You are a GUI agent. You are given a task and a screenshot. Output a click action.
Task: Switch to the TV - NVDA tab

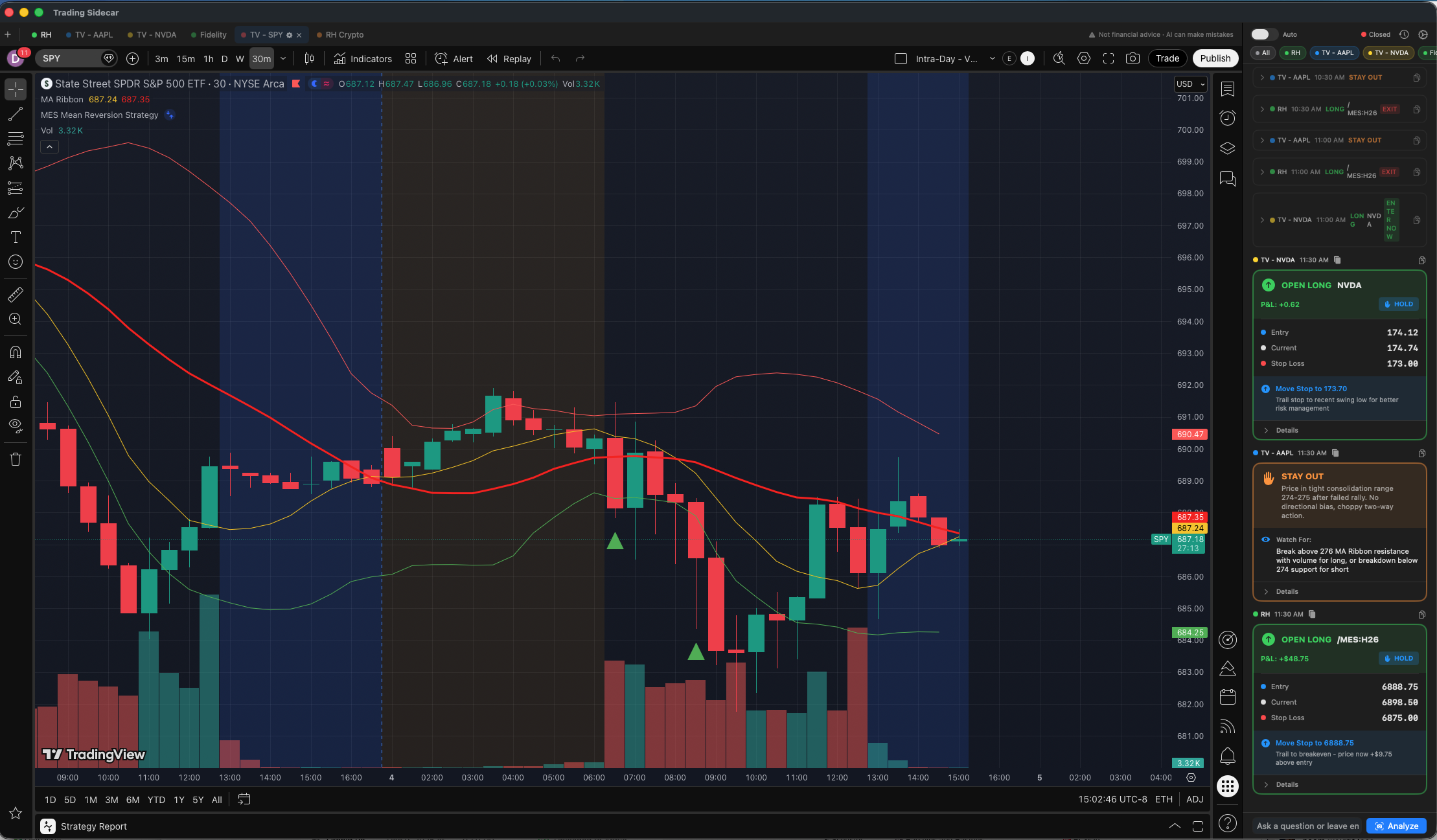click(157, 34)
